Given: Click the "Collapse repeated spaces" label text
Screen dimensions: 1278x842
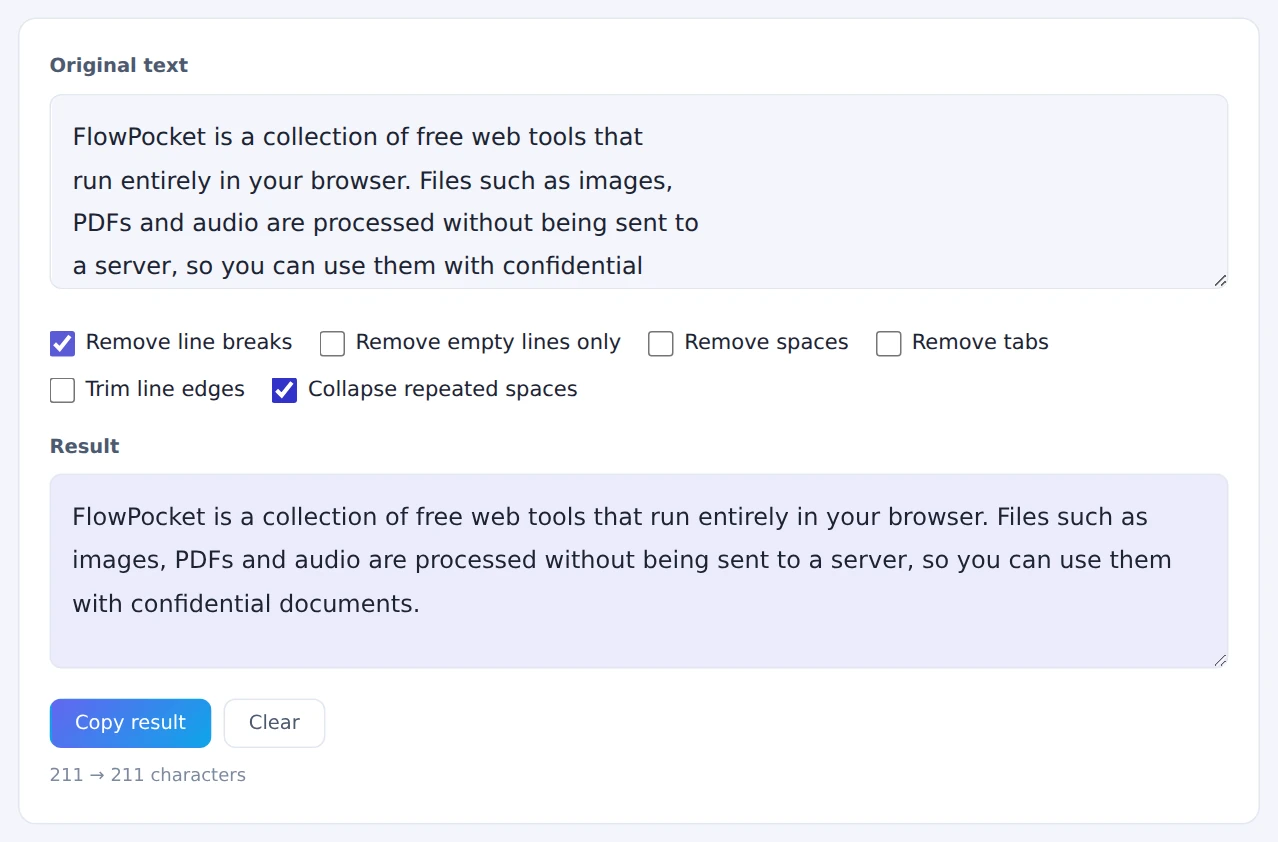Looking at the screenshot, I should pyautogui.click(x=443, y=389).
